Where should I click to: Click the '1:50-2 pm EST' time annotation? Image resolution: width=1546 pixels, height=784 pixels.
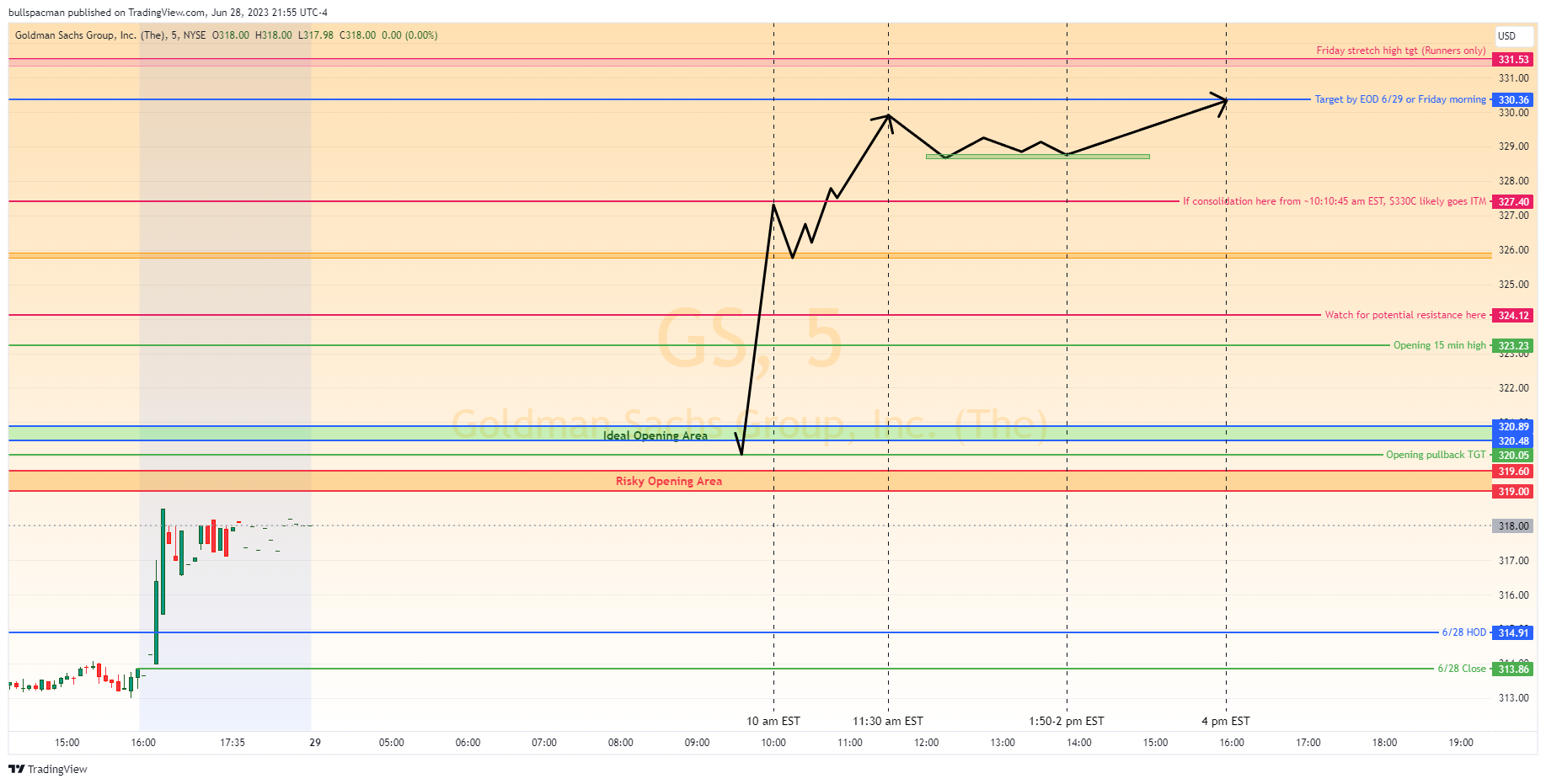tap(1067, 721)
